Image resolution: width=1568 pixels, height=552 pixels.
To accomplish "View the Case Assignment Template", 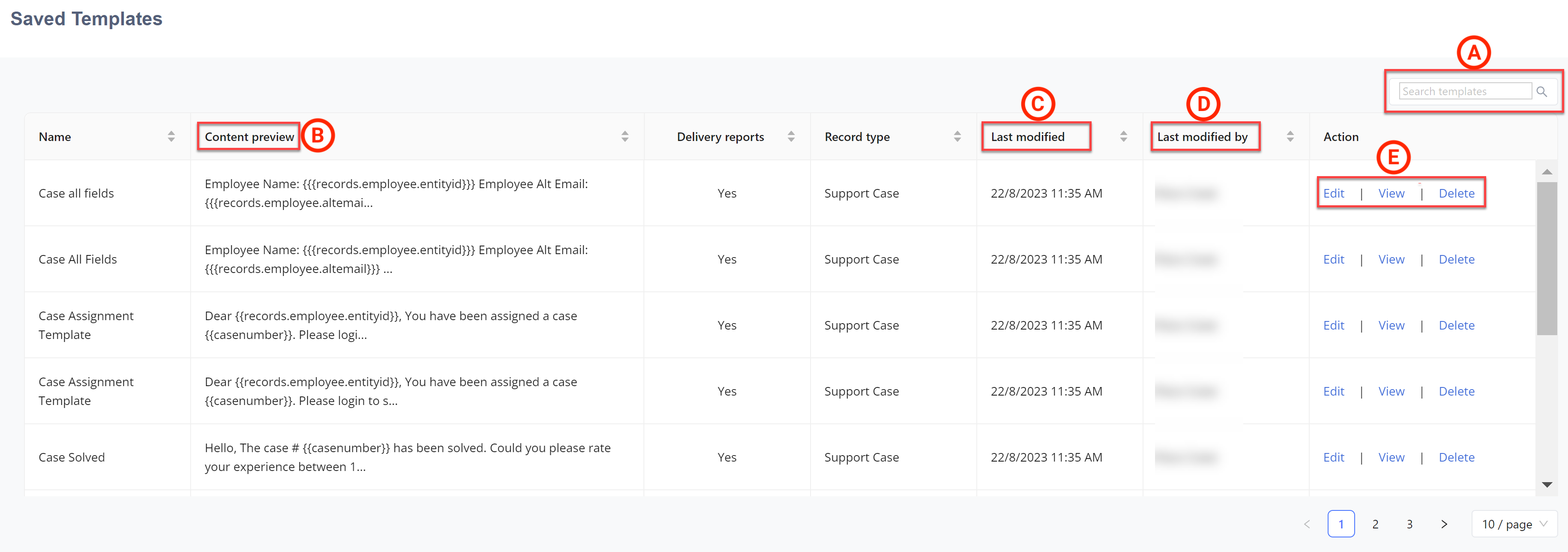I will pos(1391,325).
